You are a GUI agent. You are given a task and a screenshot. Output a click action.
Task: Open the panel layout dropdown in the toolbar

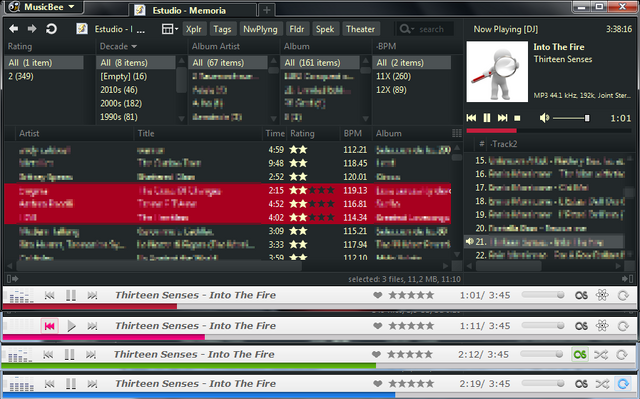[x=170, y=29]
